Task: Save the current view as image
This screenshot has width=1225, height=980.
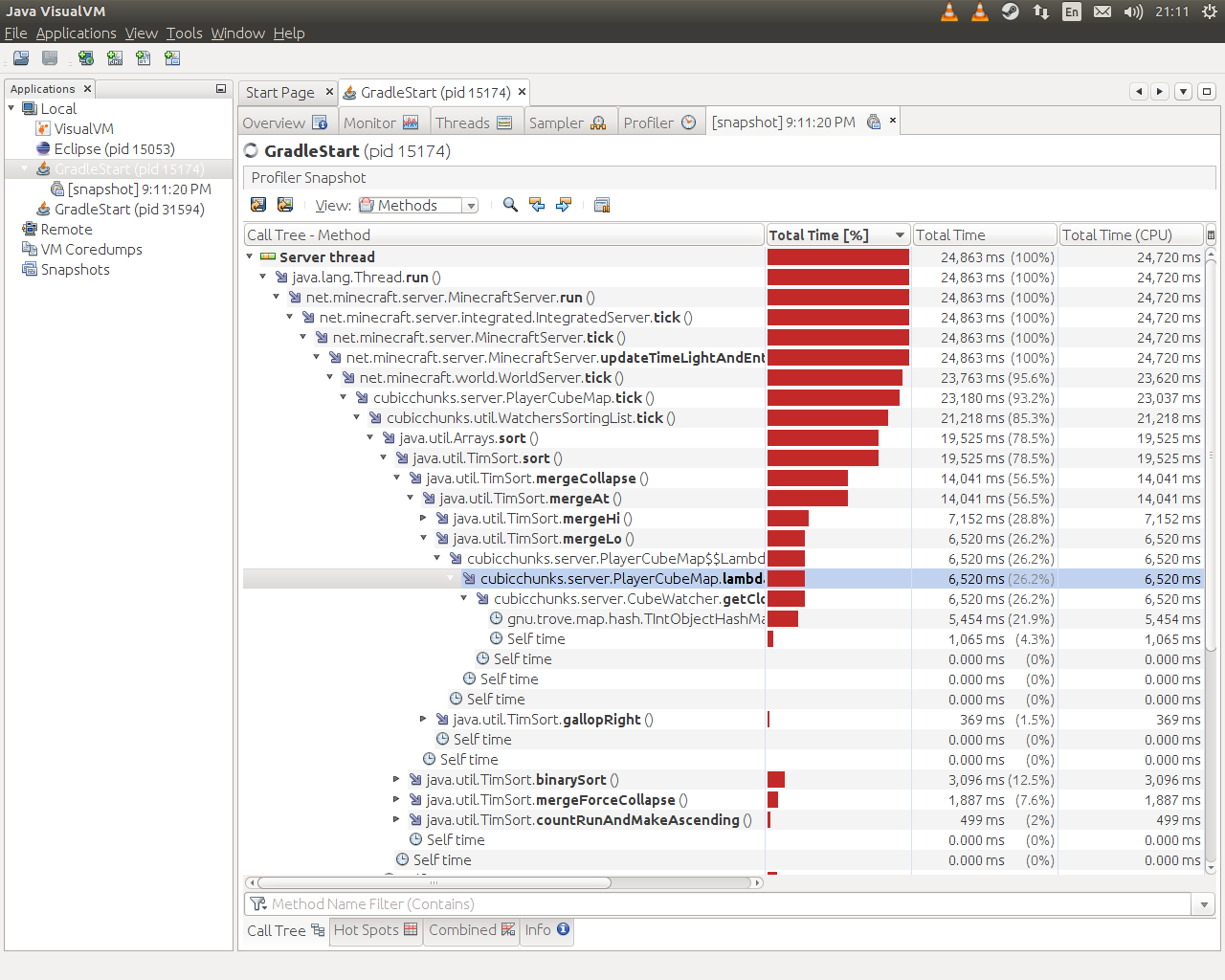Action: click(x=285, y=205)
